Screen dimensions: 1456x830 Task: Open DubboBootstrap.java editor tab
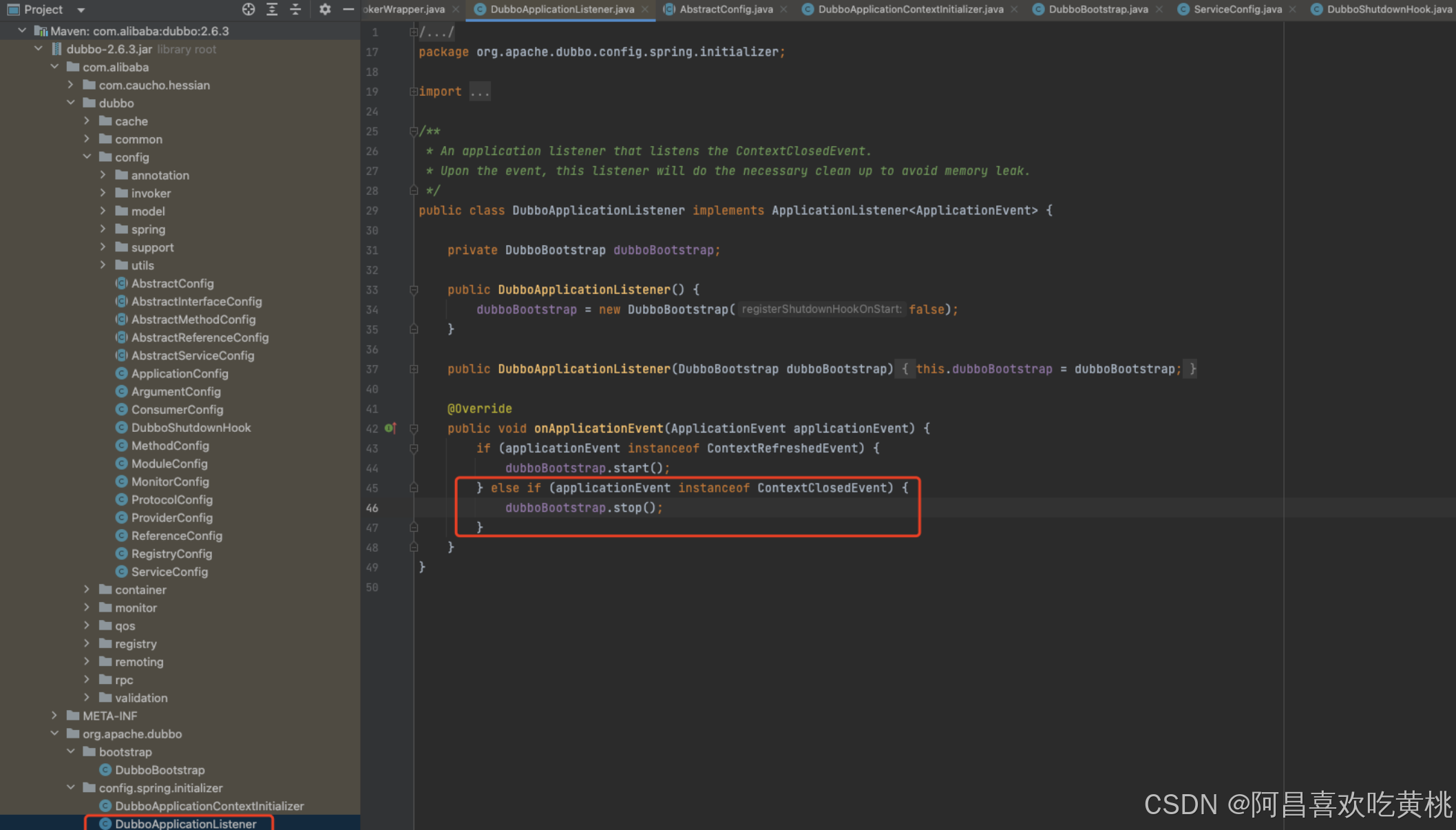click(x=1098, y=9)
